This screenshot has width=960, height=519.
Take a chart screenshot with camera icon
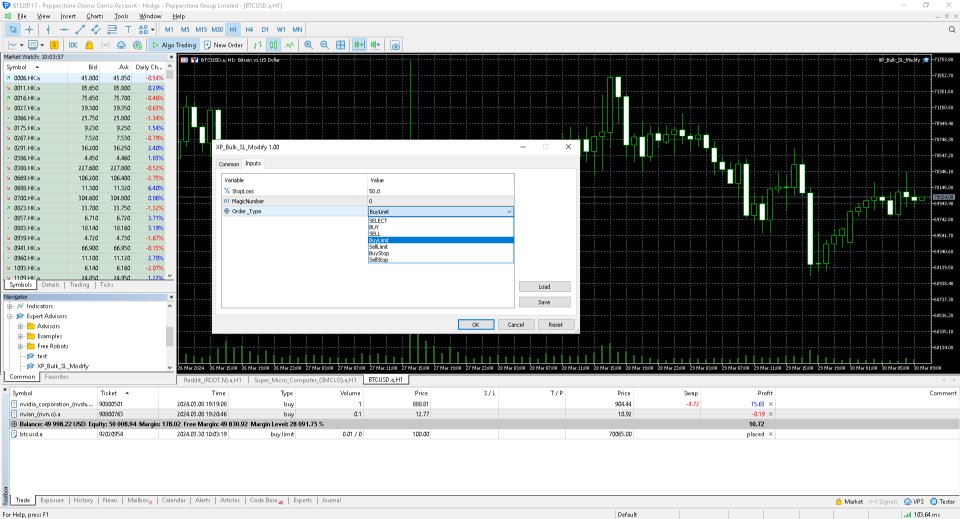pos(396,45)
